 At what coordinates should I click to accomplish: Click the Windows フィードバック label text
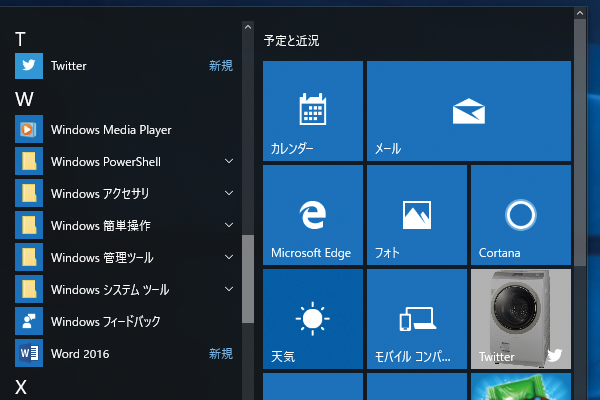pos(106,322)
